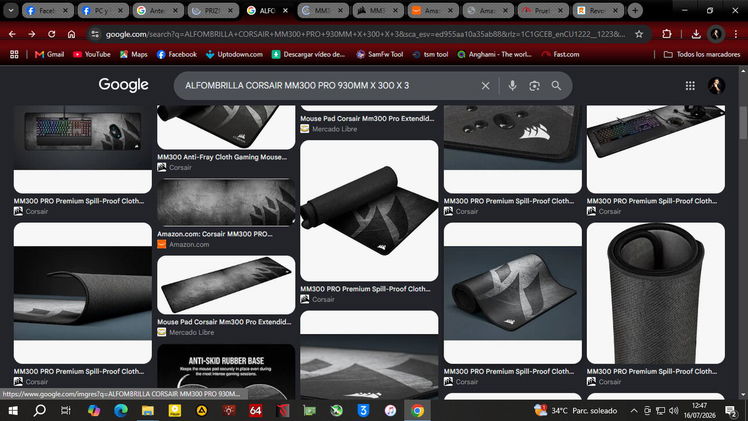Open the taskbar clock and date

coord(700,411)
